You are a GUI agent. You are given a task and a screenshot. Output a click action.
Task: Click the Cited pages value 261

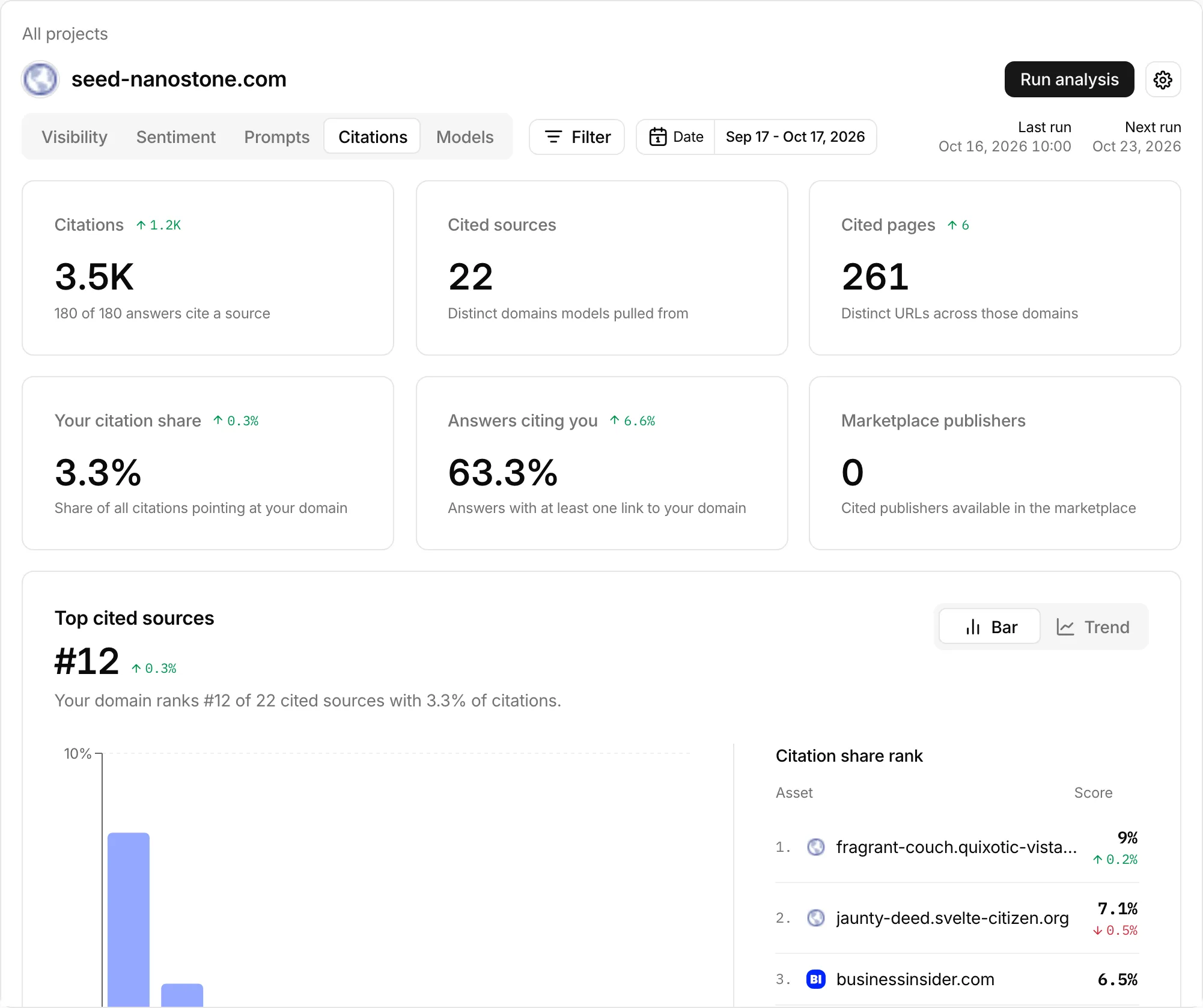(x=875, y=277)
